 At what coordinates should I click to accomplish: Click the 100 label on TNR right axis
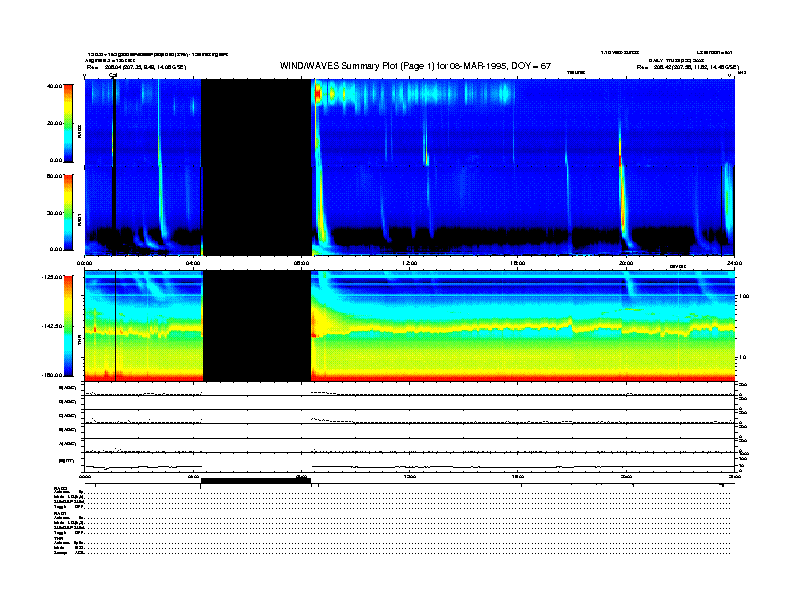click(x=744, y=296)
